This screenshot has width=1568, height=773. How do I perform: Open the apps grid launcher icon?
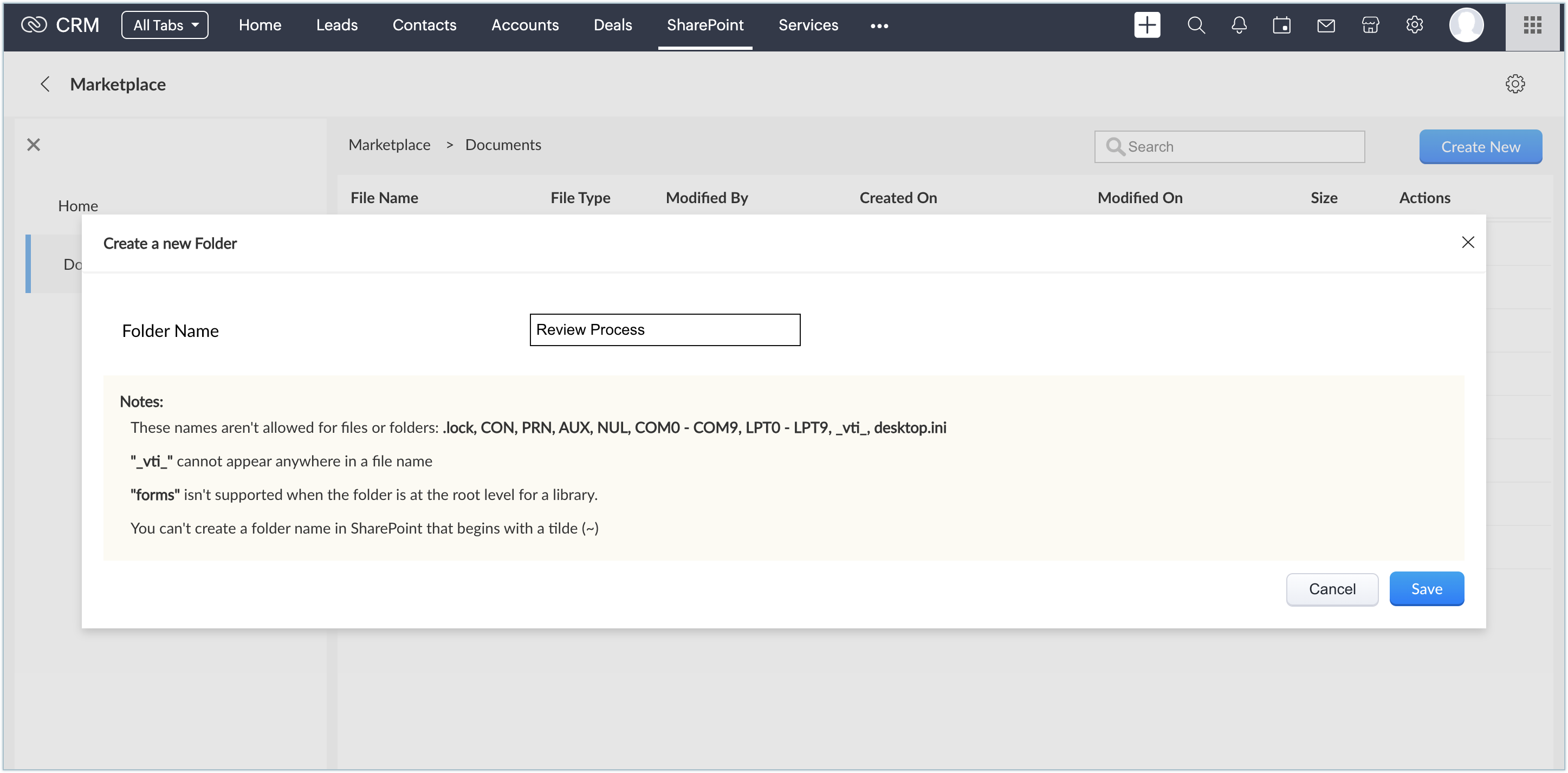(1532, 25)
